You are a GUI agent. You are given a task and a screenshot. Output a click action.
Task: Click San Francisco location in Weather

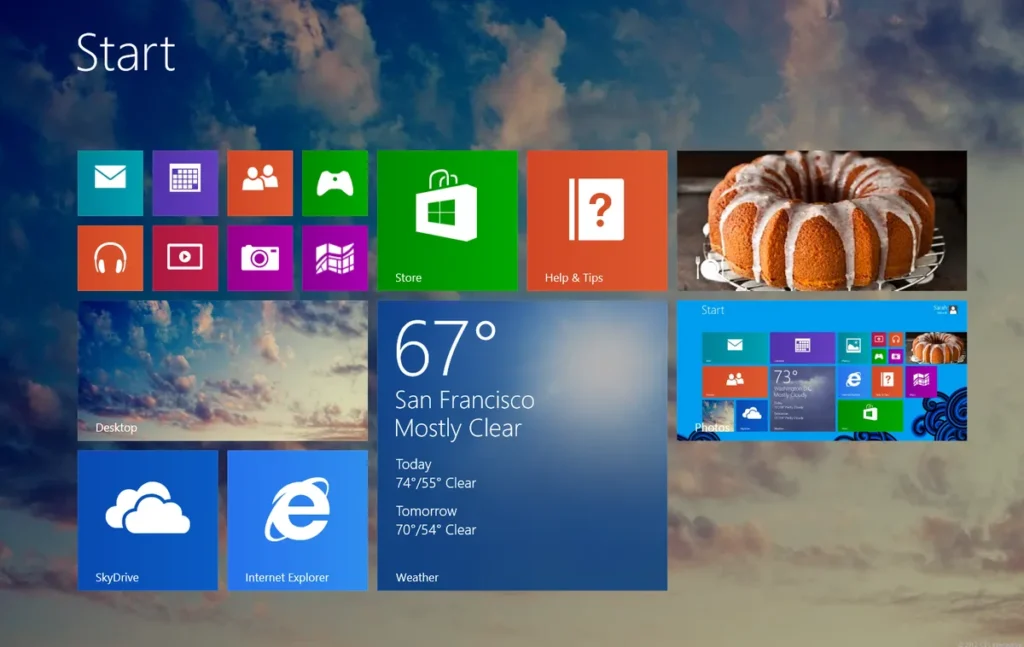click(x=464, y=400)
